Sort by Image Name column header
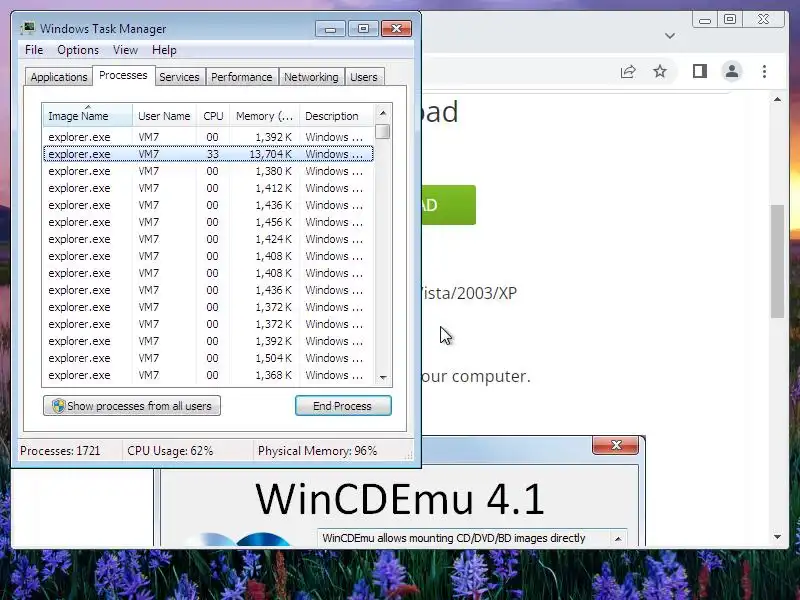This screenshot has width=800, height=600. coord(88,116)
